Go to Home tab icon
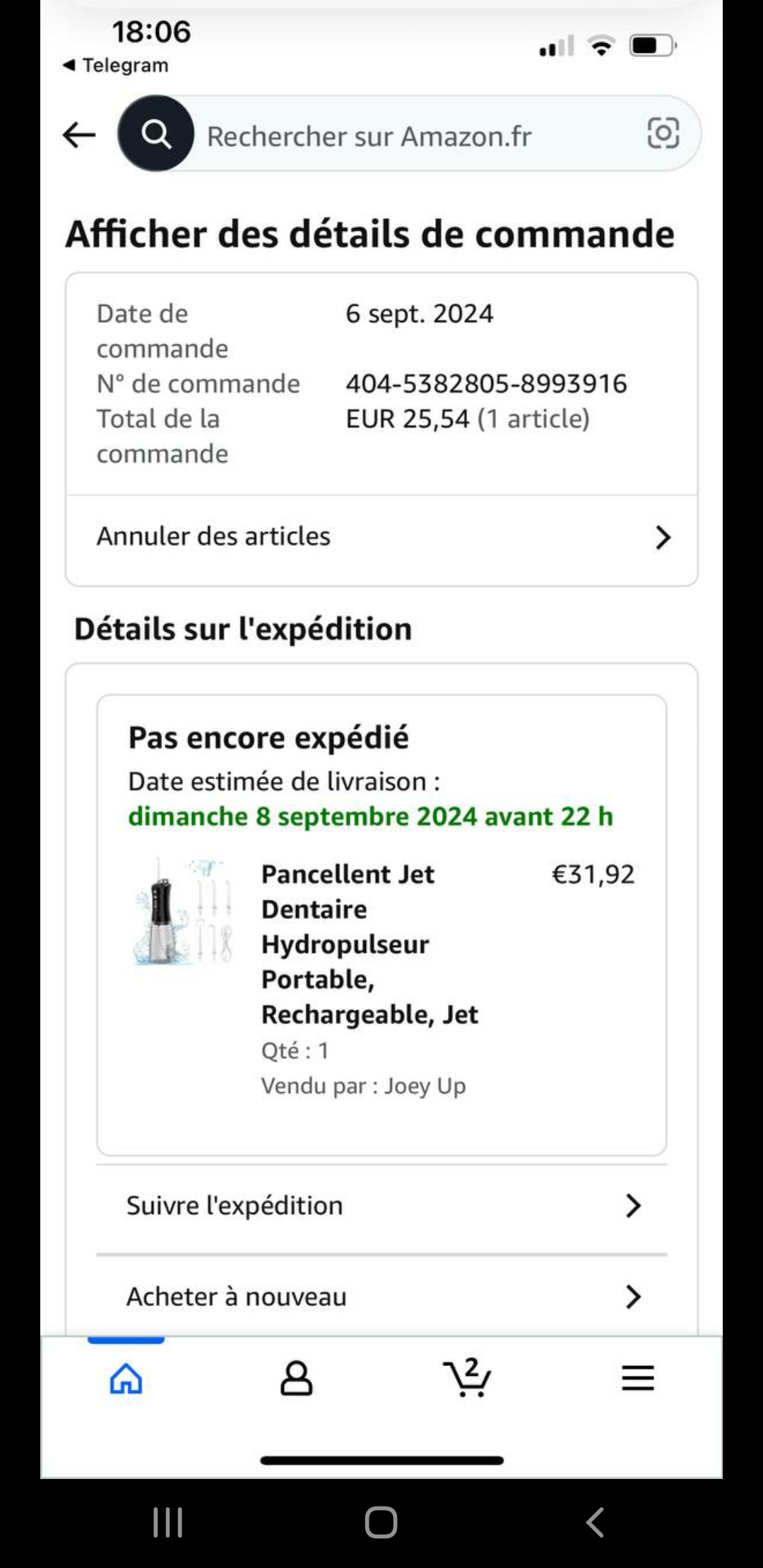763x1568 pixels. [126, 1378]
